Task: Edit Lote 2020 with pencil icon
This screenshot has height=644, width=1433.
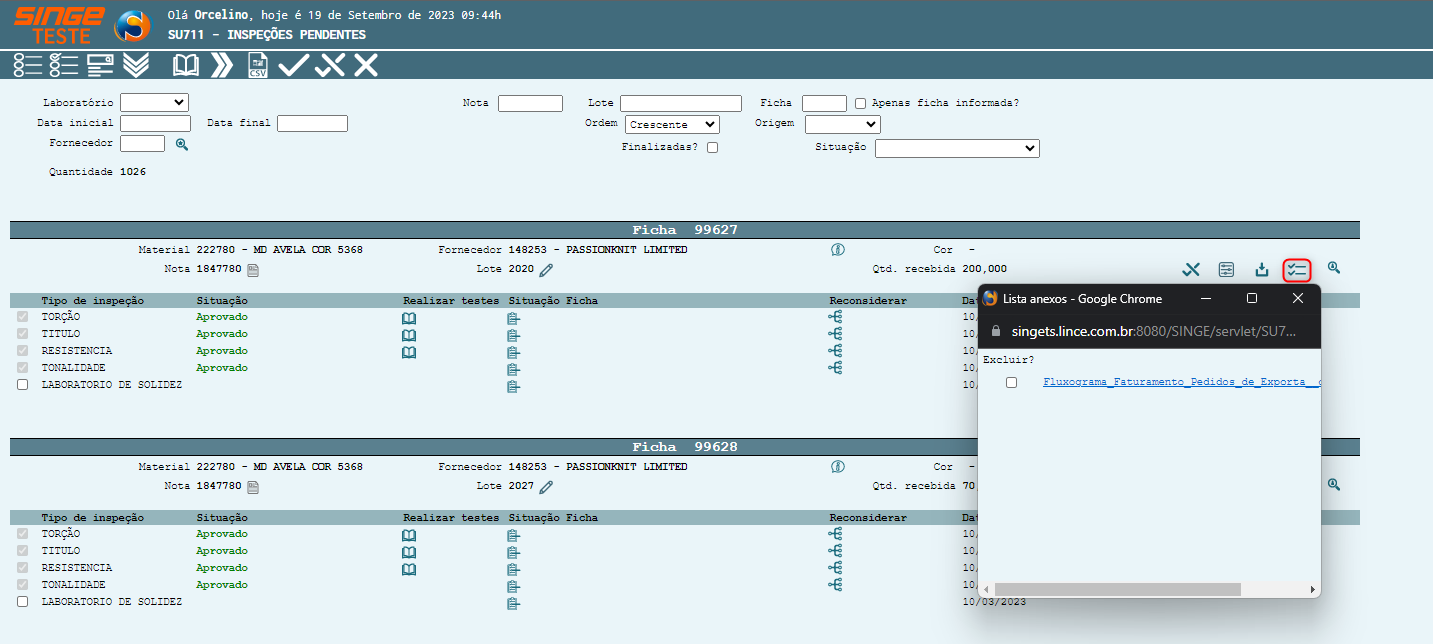Action: 546,269
